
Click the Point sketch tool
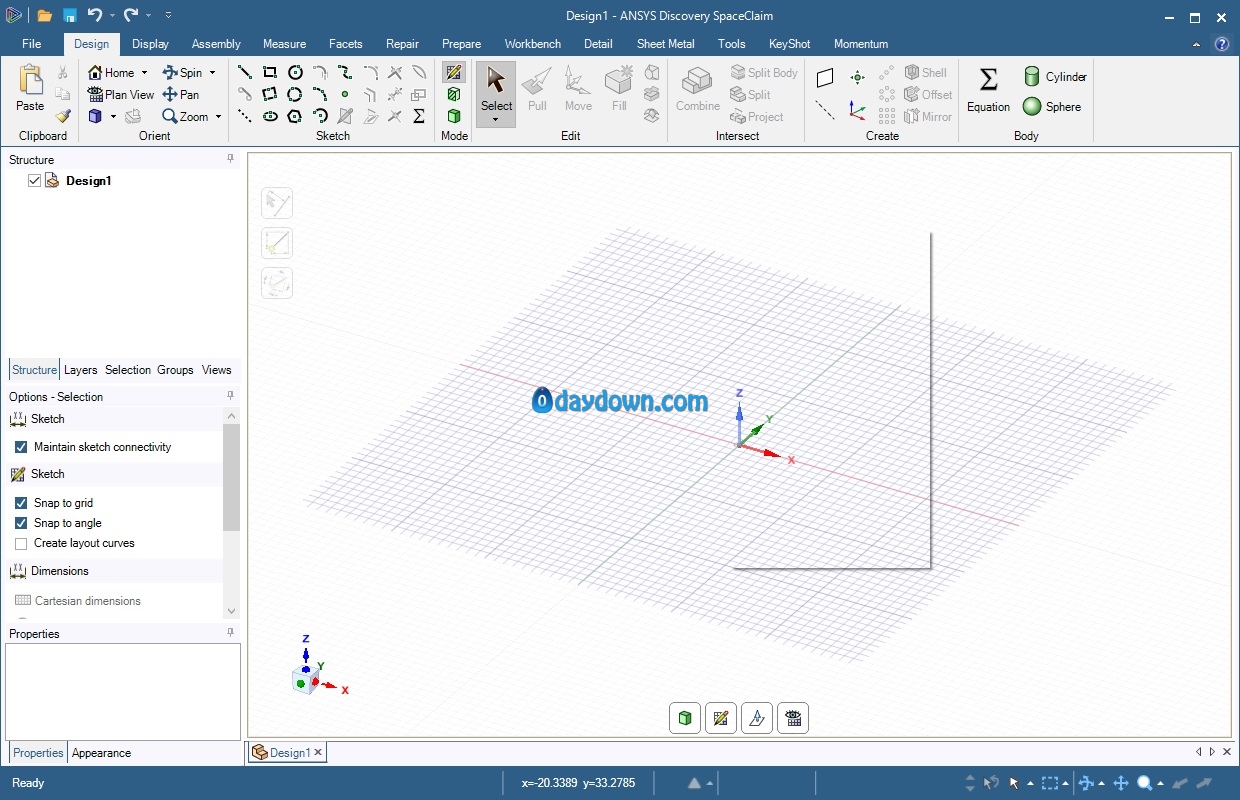point(345,94)
